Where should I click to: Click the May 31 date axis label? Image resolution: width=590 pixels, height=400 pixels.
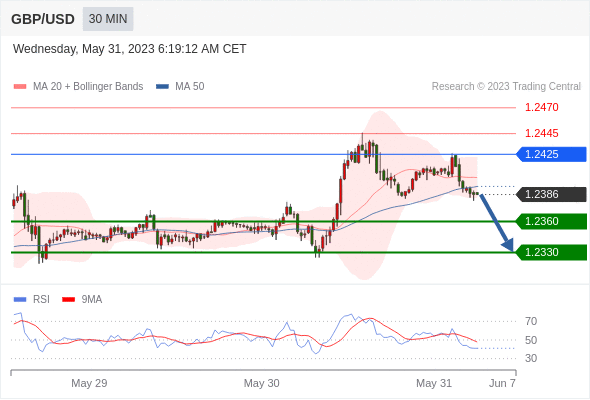[434, 383]
